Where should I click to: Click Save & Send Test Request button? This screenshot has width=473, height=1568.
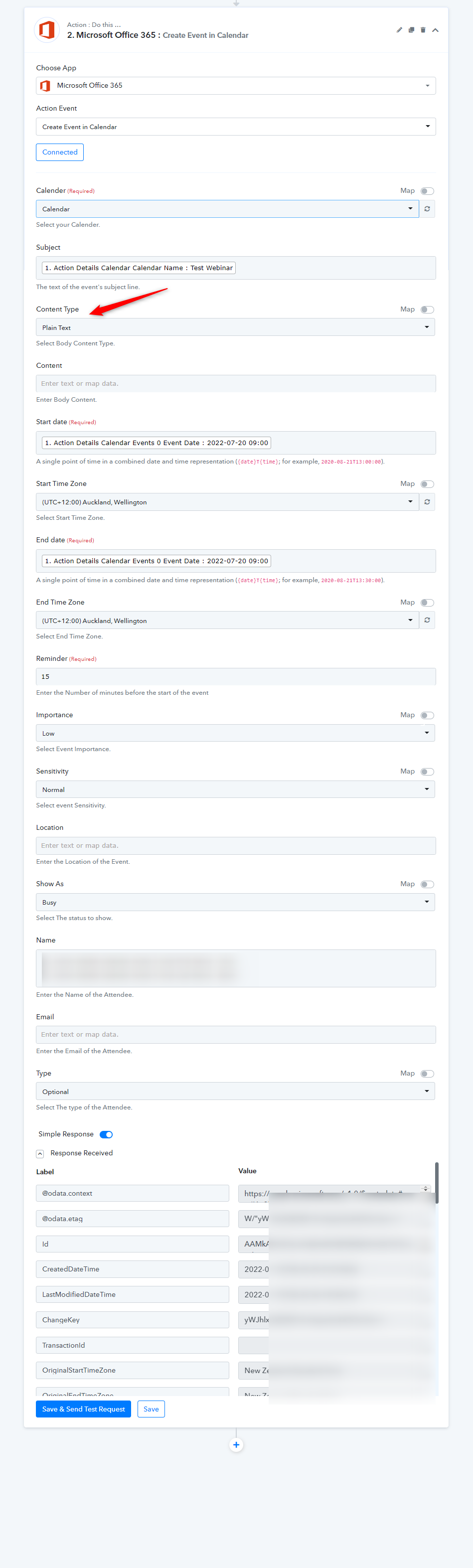83,1409
